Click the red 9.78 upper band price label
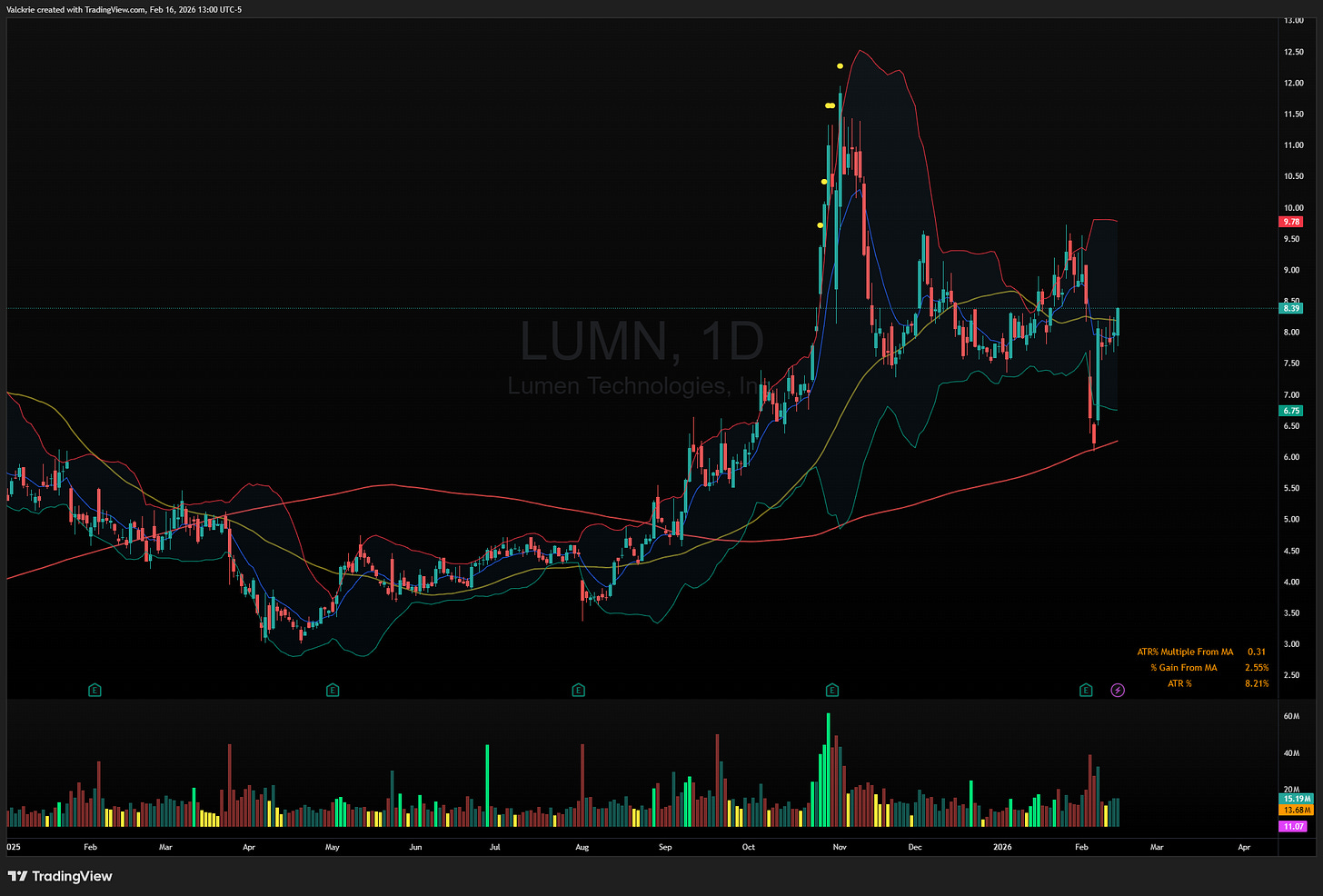1323x896 pixels. tap(1291, 222)
